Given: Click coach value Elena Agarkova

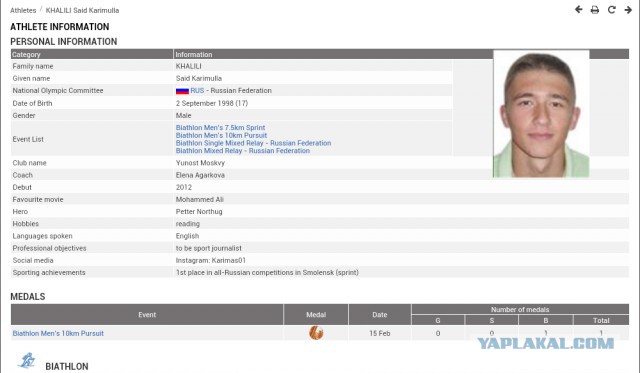Looking at the screenshot, I should (200, 175).
